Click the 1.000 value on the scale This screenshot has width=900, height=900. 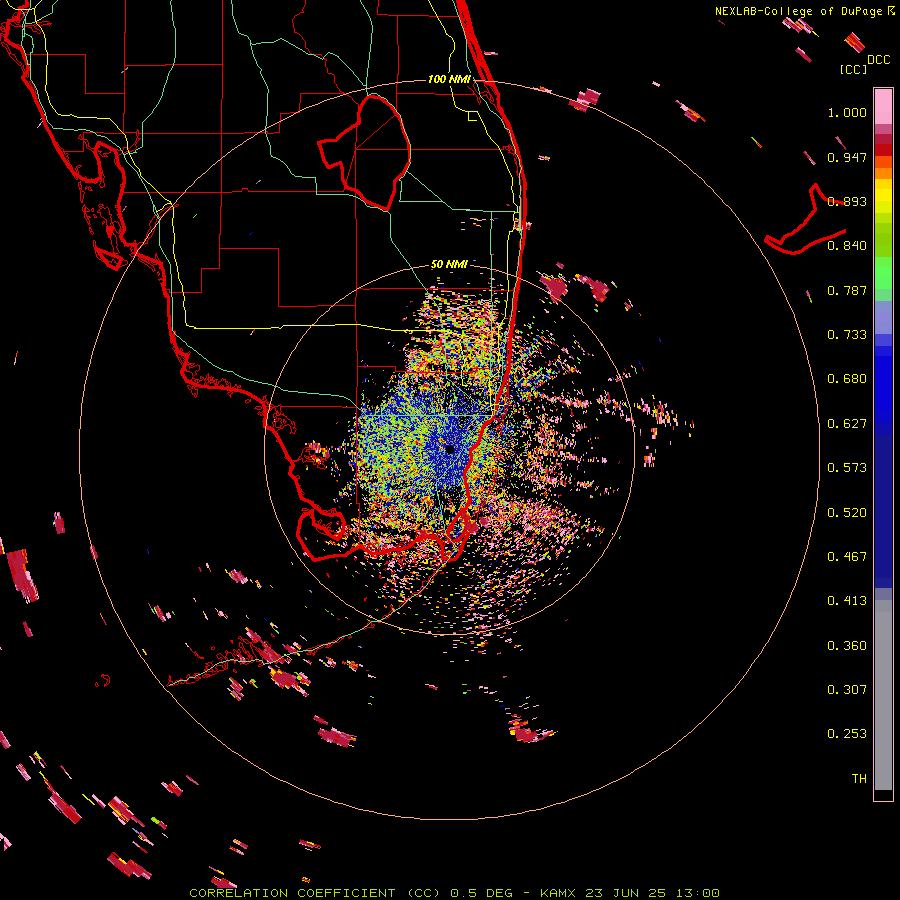click(847, 112)
